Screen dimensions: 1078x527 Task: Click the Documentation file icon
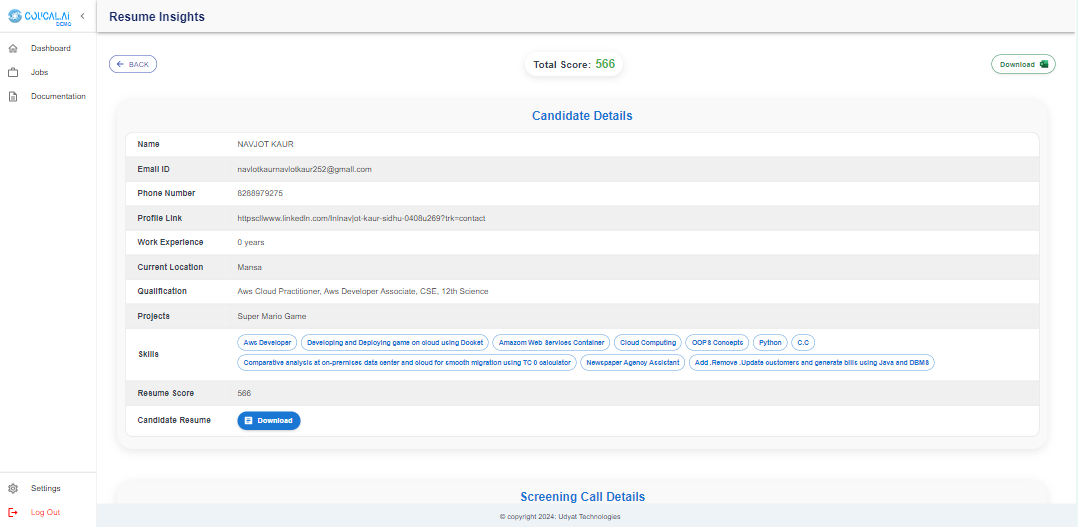[13, 96]
